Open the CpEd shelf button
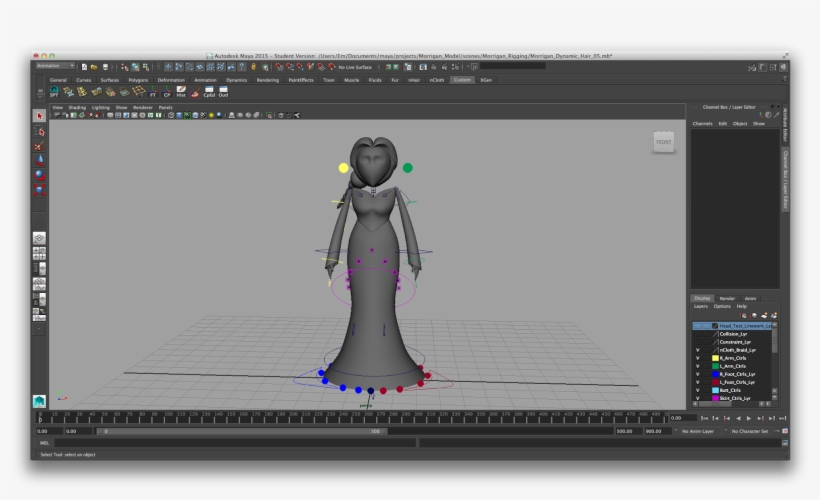The image size is (820, 500). [x=209, y=92]
